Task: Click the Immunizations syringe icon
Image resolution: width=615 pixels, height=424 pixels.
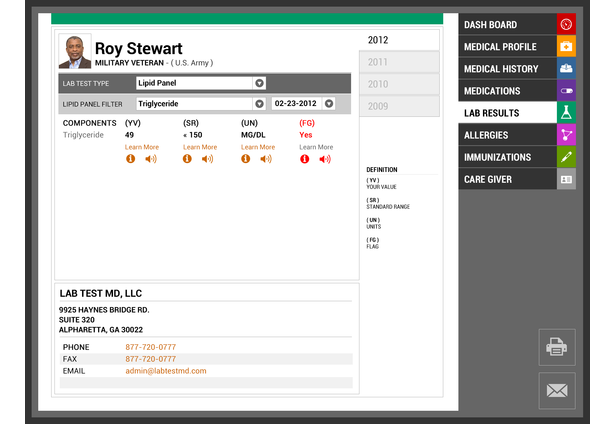Action: pyautogui.click(x=566, y=157)
